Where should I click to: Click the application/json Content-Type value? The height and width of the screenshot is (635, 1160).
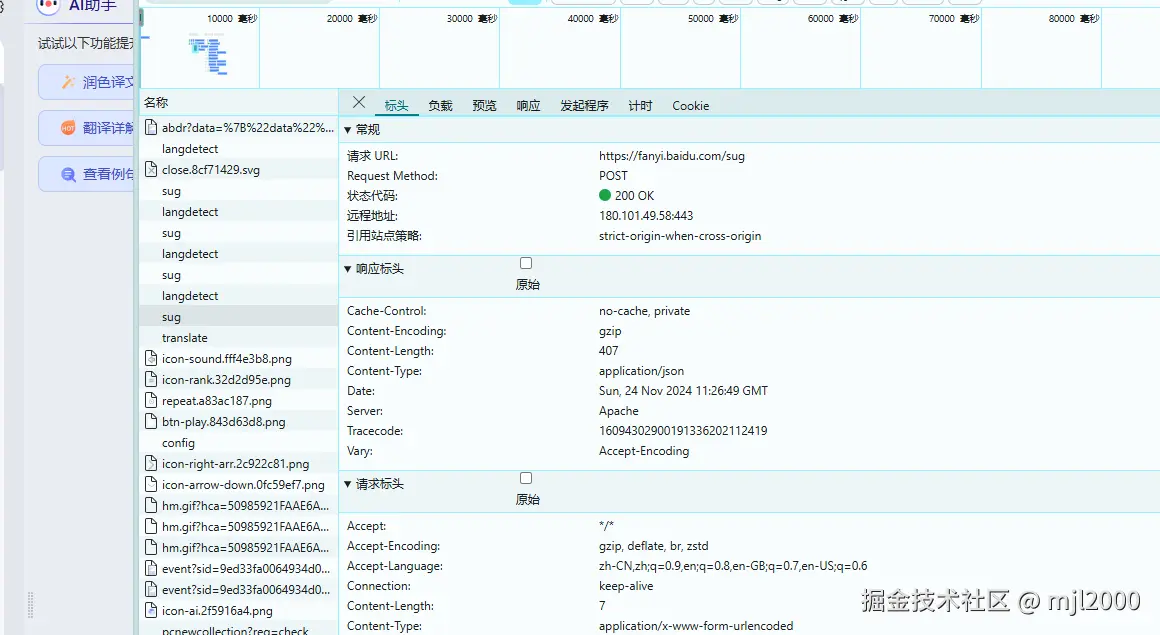641,371
